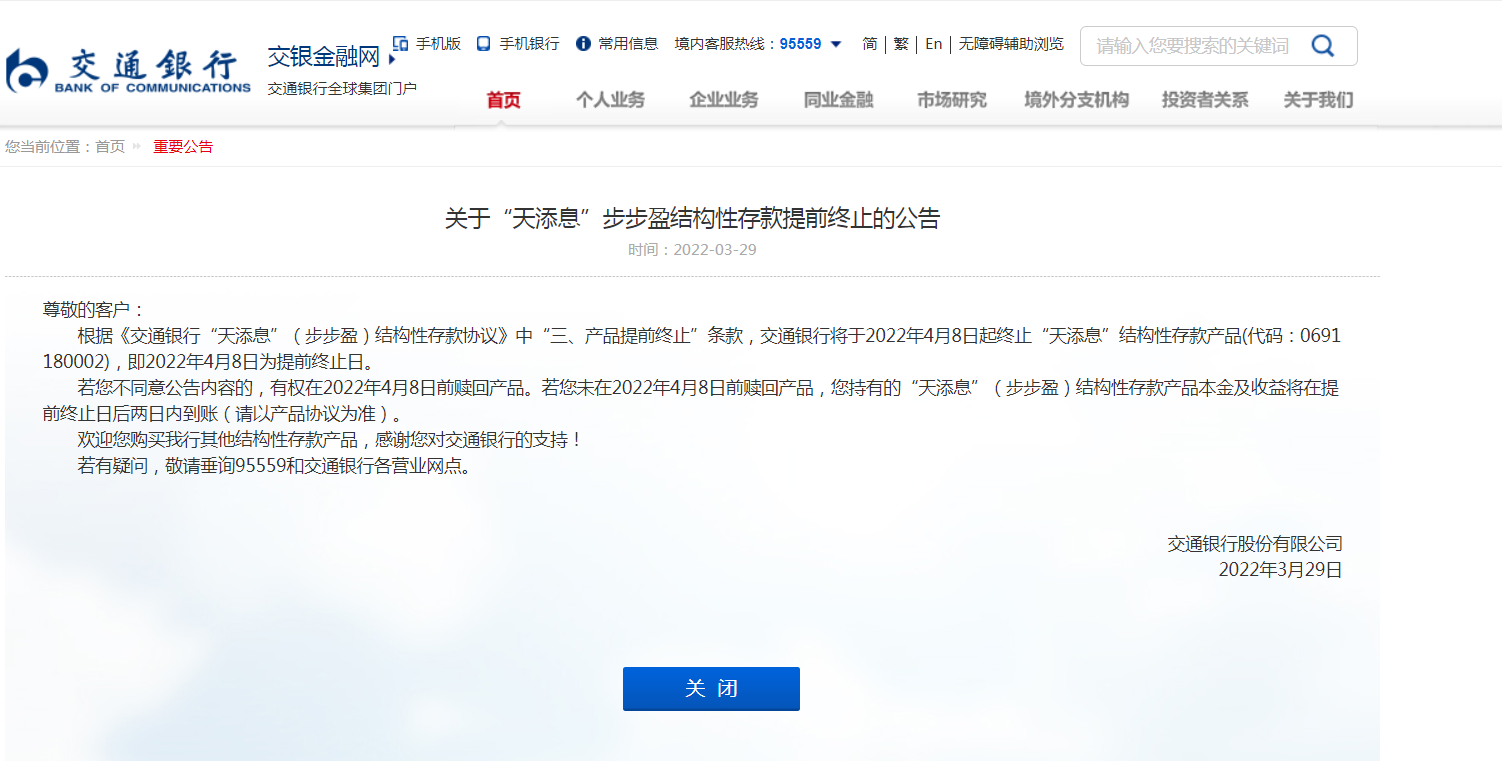Focus the keyword search input field

tap(1193, 46)
